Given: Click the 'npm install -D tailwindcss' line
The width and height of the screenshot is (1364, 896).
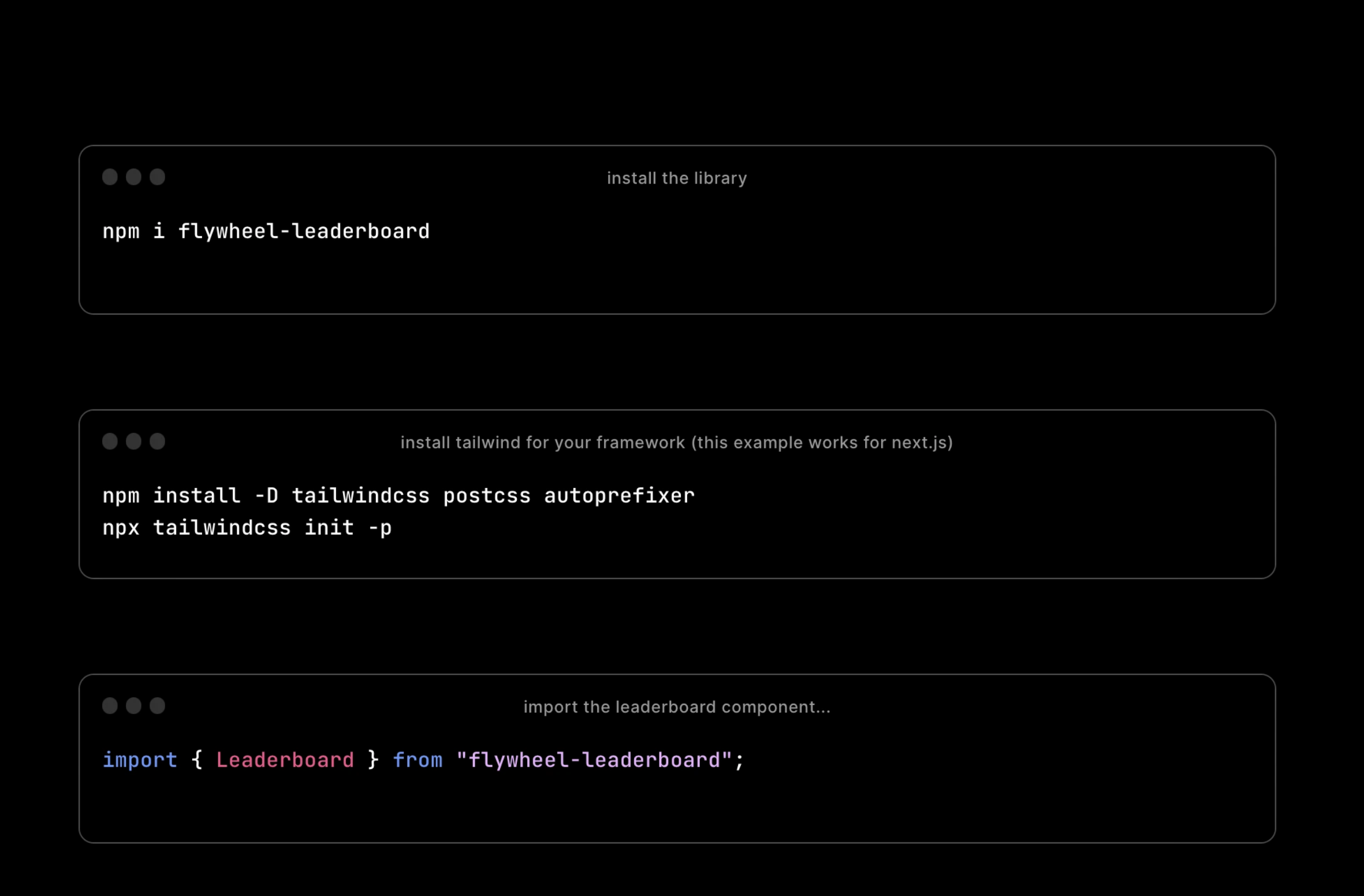Looking at the screenshot, I should coord(398,496).
